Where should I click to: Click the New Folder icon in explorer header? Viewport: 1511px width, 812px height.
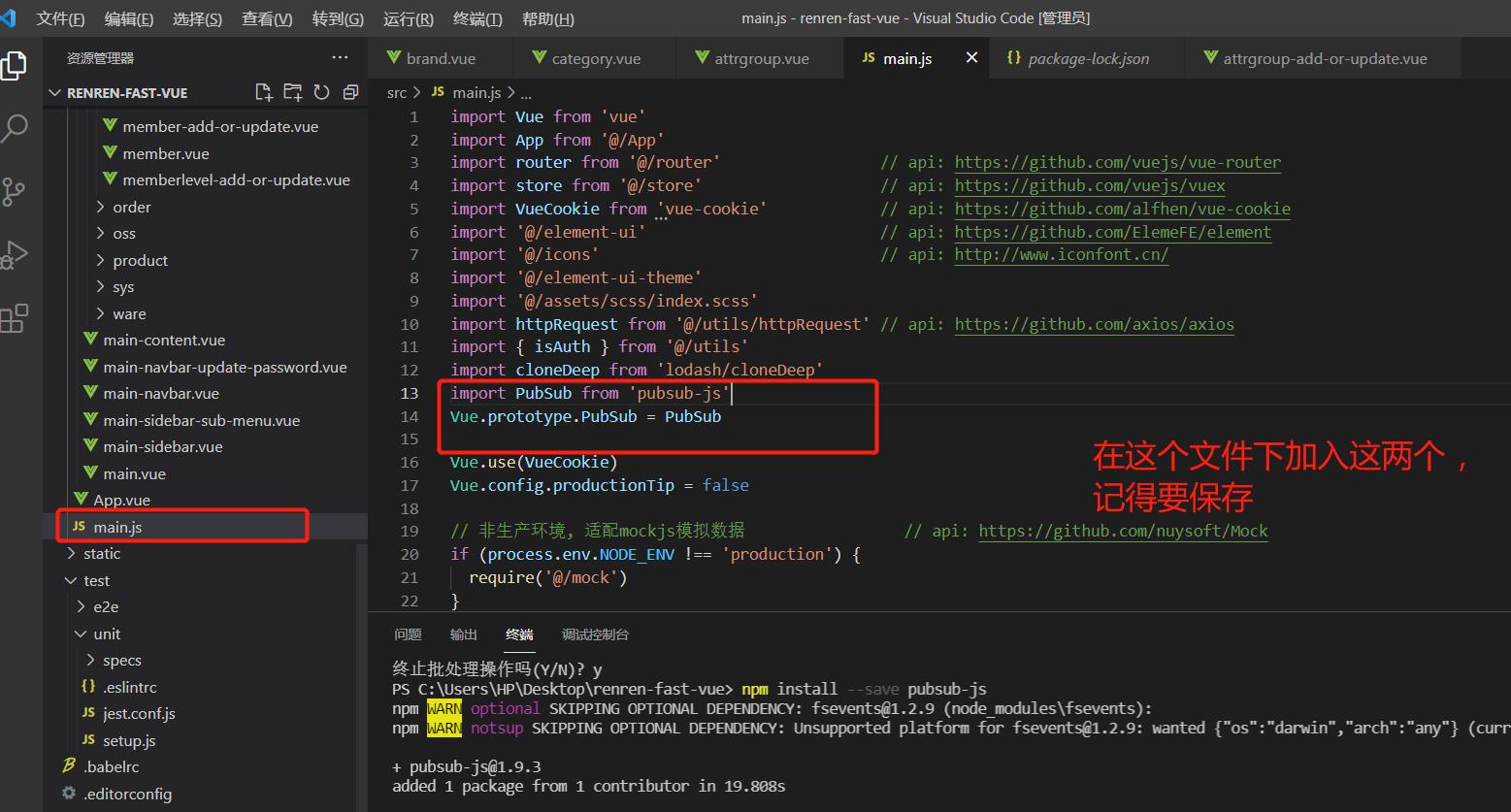click(x=292, y=92)
